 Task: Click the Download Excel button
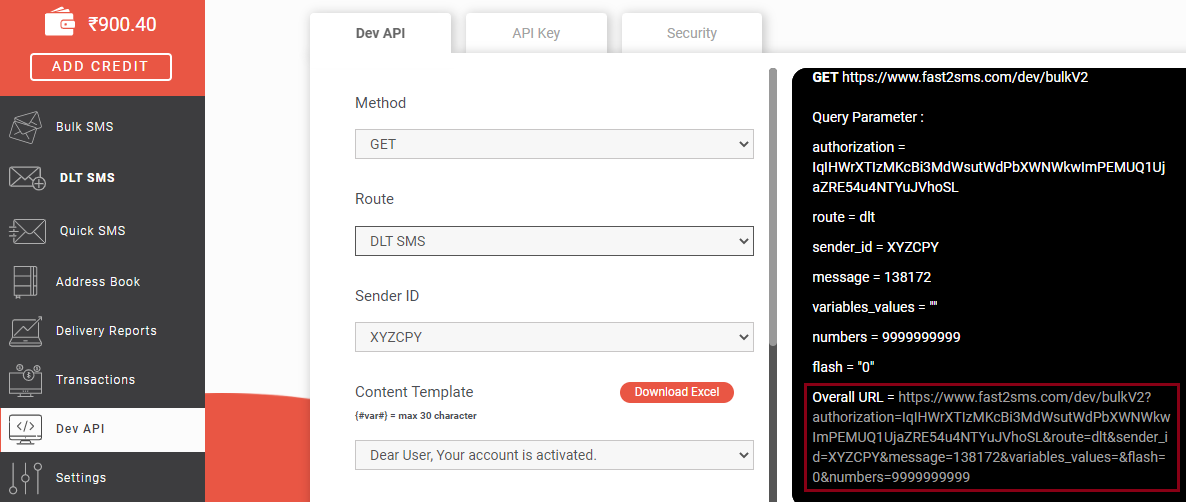point(677,392)
